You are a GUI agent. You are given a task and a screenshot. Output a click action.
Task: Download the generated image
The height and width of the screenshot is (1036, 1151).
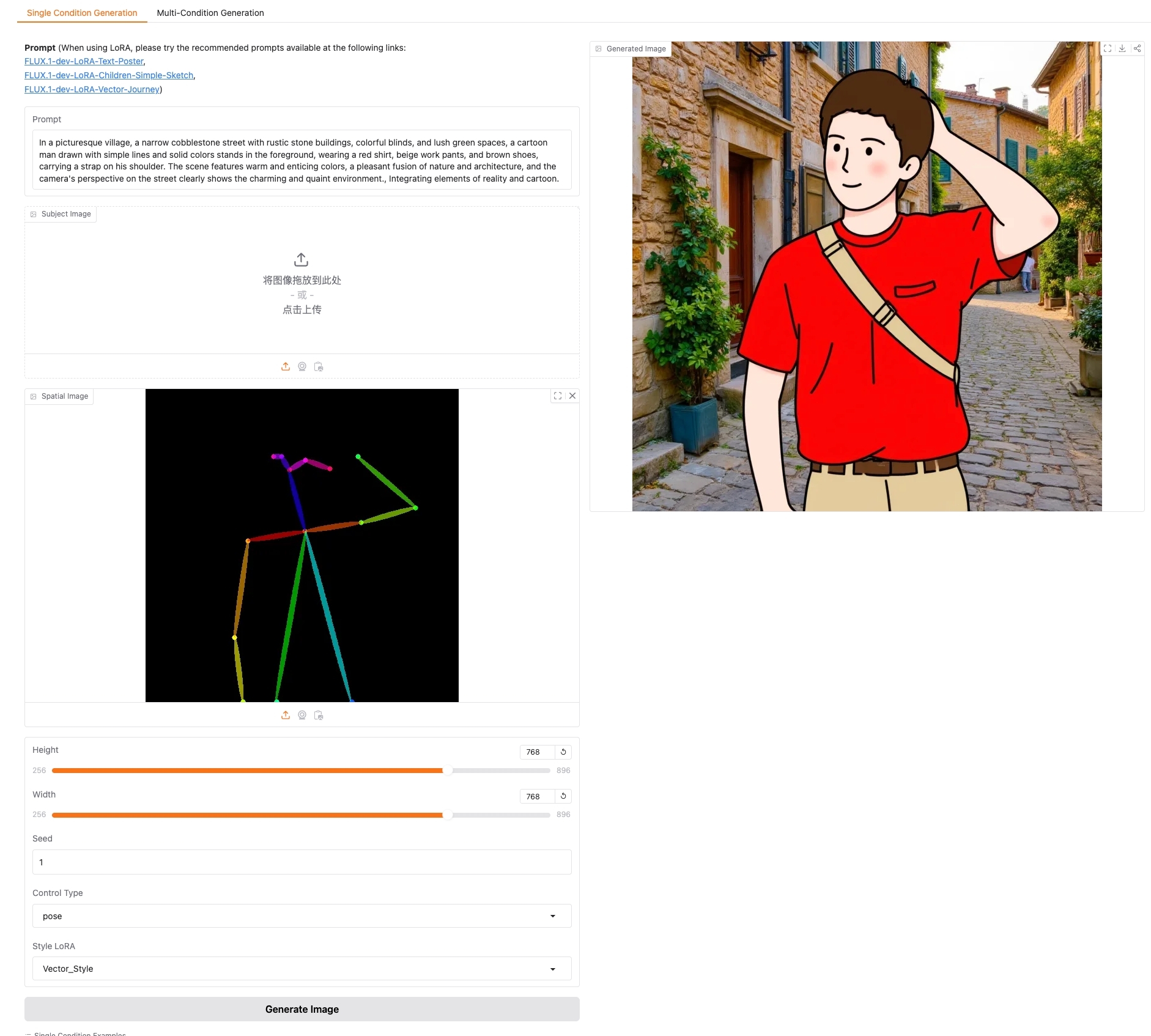(x=1122, y=48)
